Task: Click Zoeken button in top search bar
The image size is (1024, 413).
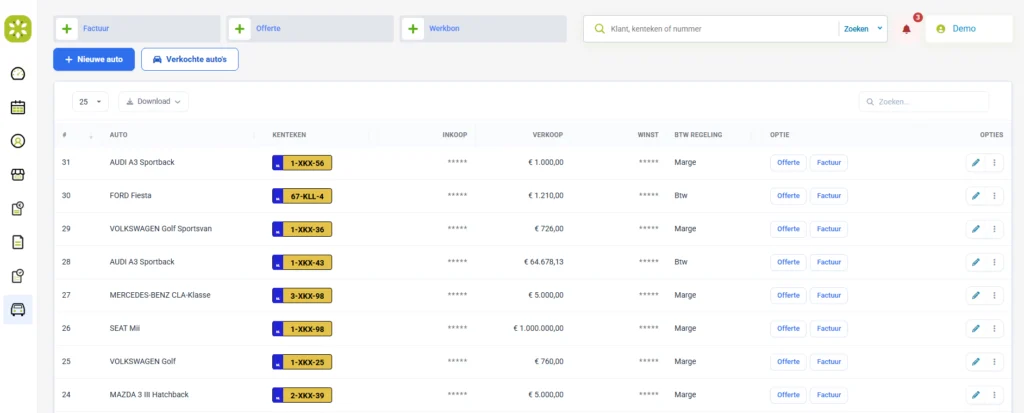Action: point(856,29)
